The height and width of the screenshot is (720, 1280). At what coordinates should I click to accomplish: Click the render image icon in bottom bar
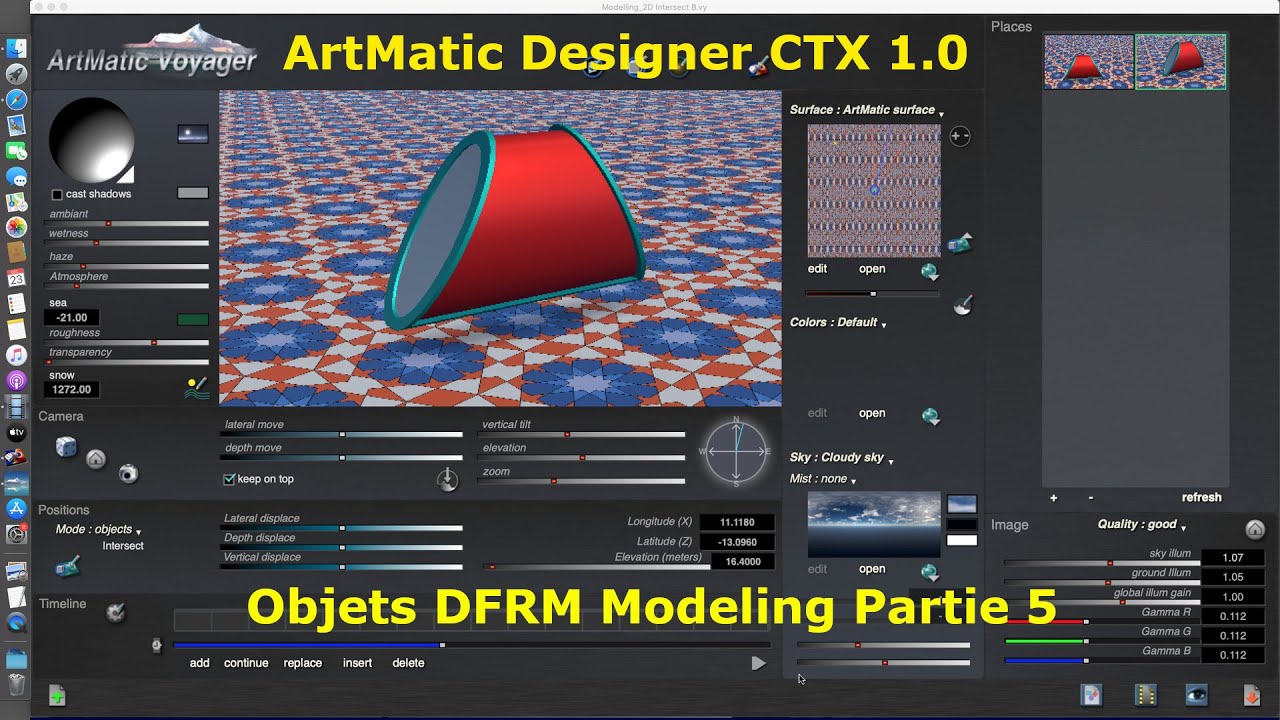pyautogui.click(x=1091, y=695)
